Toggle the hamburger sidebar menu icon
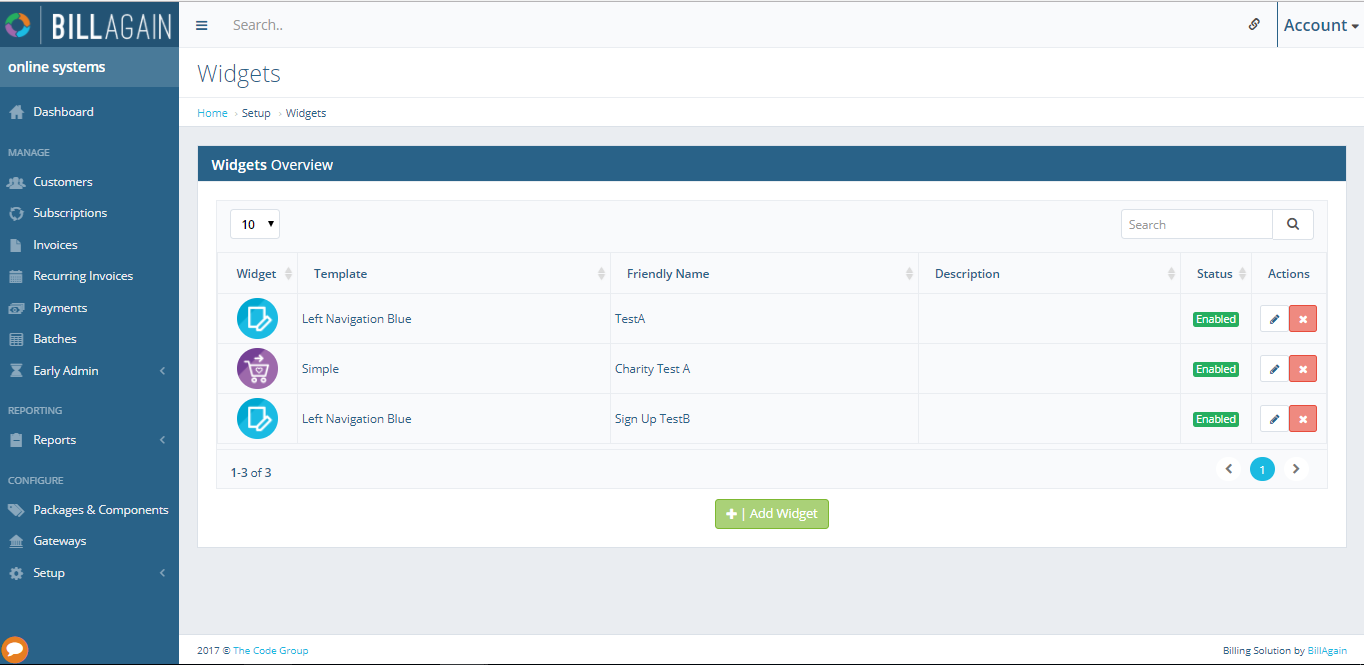The width and height of the screenshot is (1364, 665). point(201,25)
